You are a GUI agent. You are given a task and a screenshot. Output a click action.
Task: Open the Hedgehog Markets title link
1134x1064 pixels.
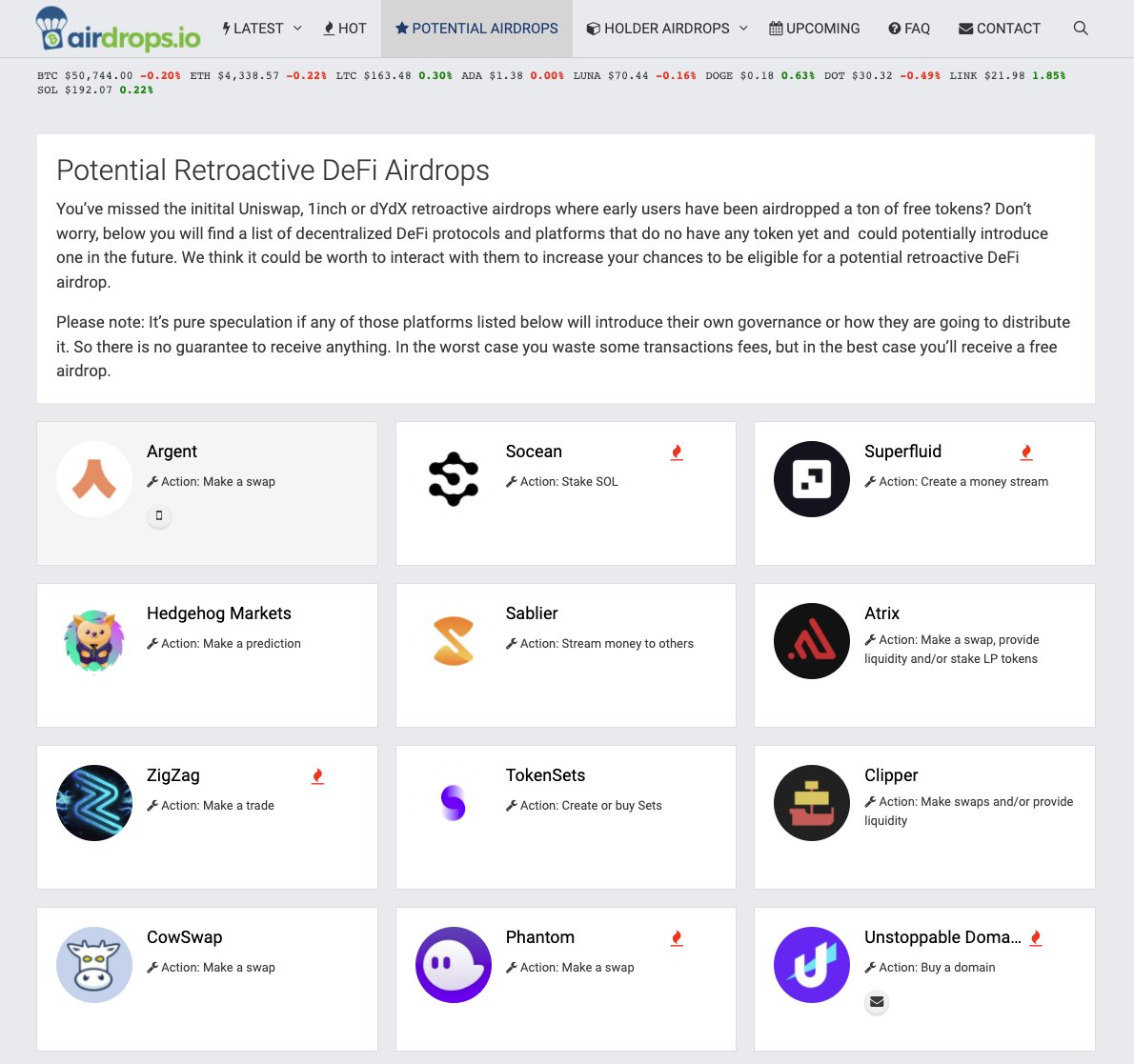pos(219,612)
